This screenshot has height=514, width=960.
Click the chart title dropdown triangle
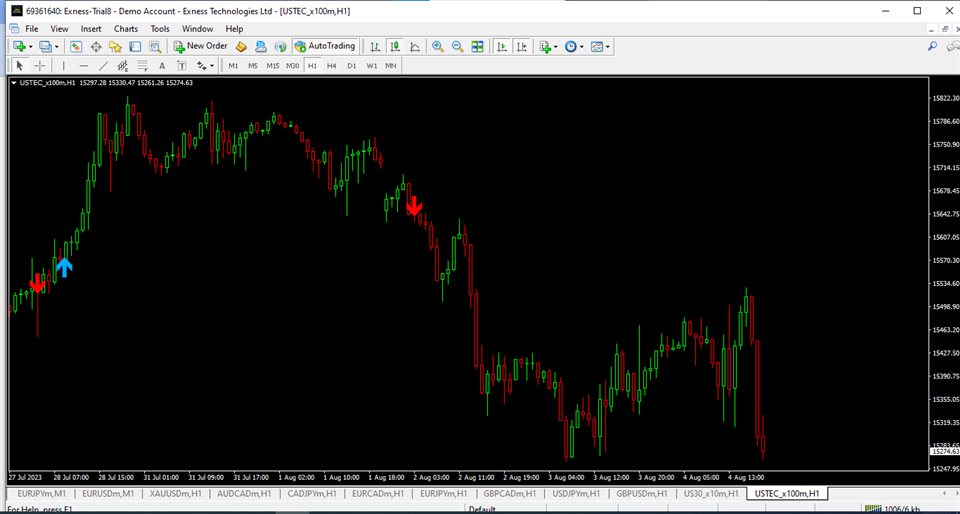[14, 83]
